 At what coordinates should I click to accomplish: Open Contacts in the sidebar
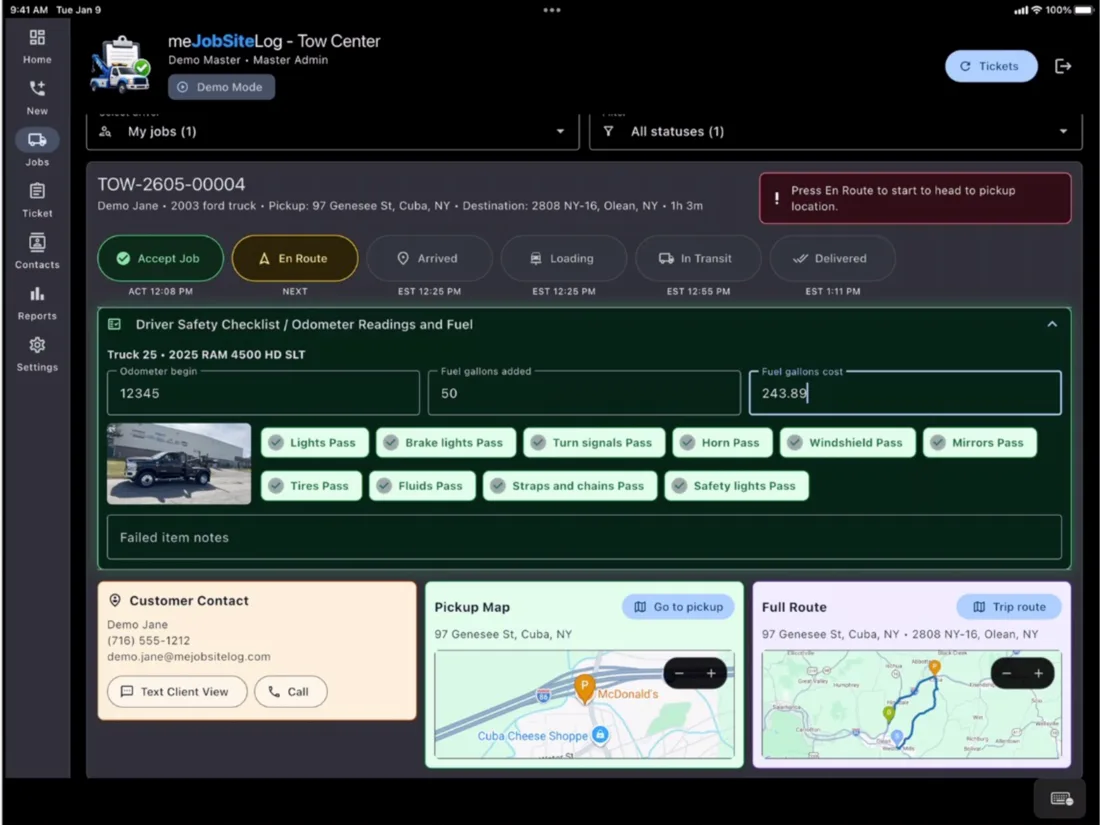pos(36,251)
